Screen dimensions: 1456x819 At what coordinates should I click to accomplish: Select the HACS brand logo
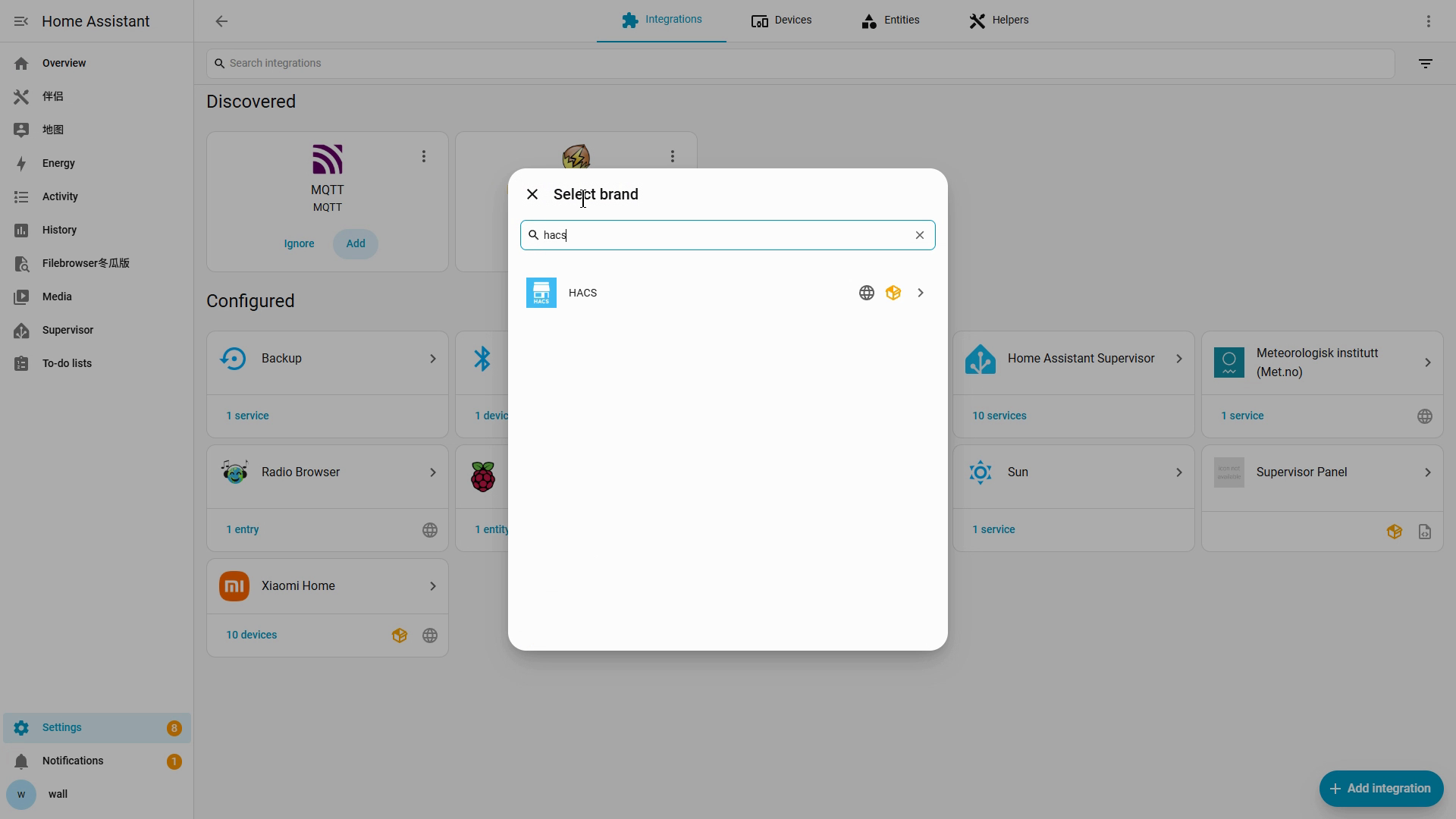tap(541, 293)
